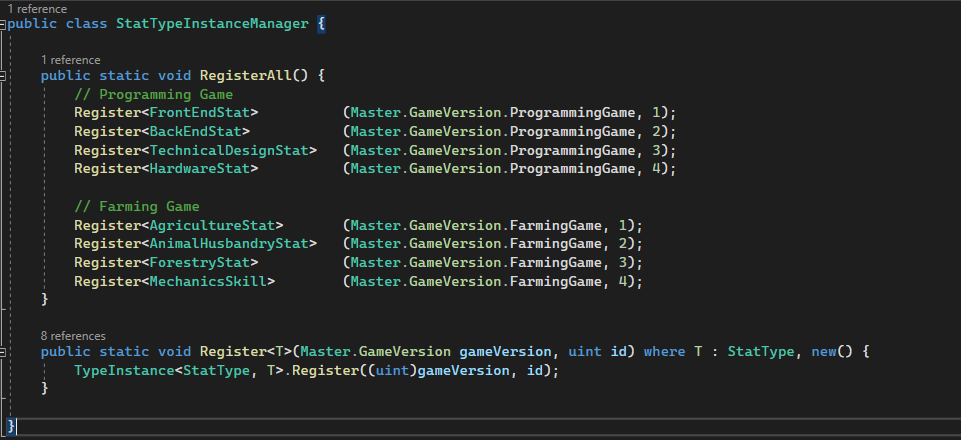Image resolution: width=961 pixels, height=440 pixels.
Task: Click FarmingGame on the MechanicsSkill line
Action: [x=556, y=281]
